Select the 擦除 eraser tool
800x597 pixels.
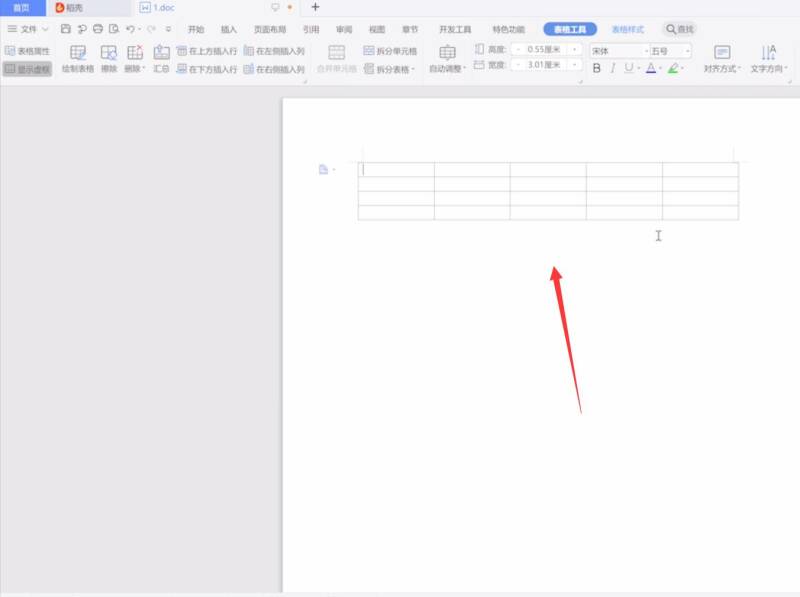(109, 59)
